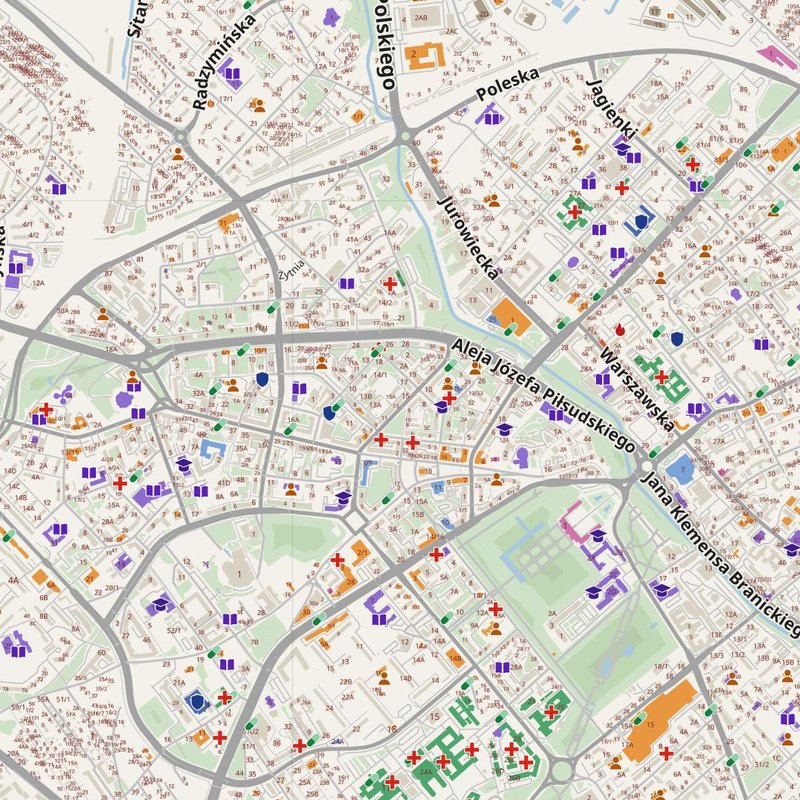The height and width of the screenshot is (800, 800).
Task: Click pharmacy pill at end of Warszawska label
Action: [x=655, y=452]
